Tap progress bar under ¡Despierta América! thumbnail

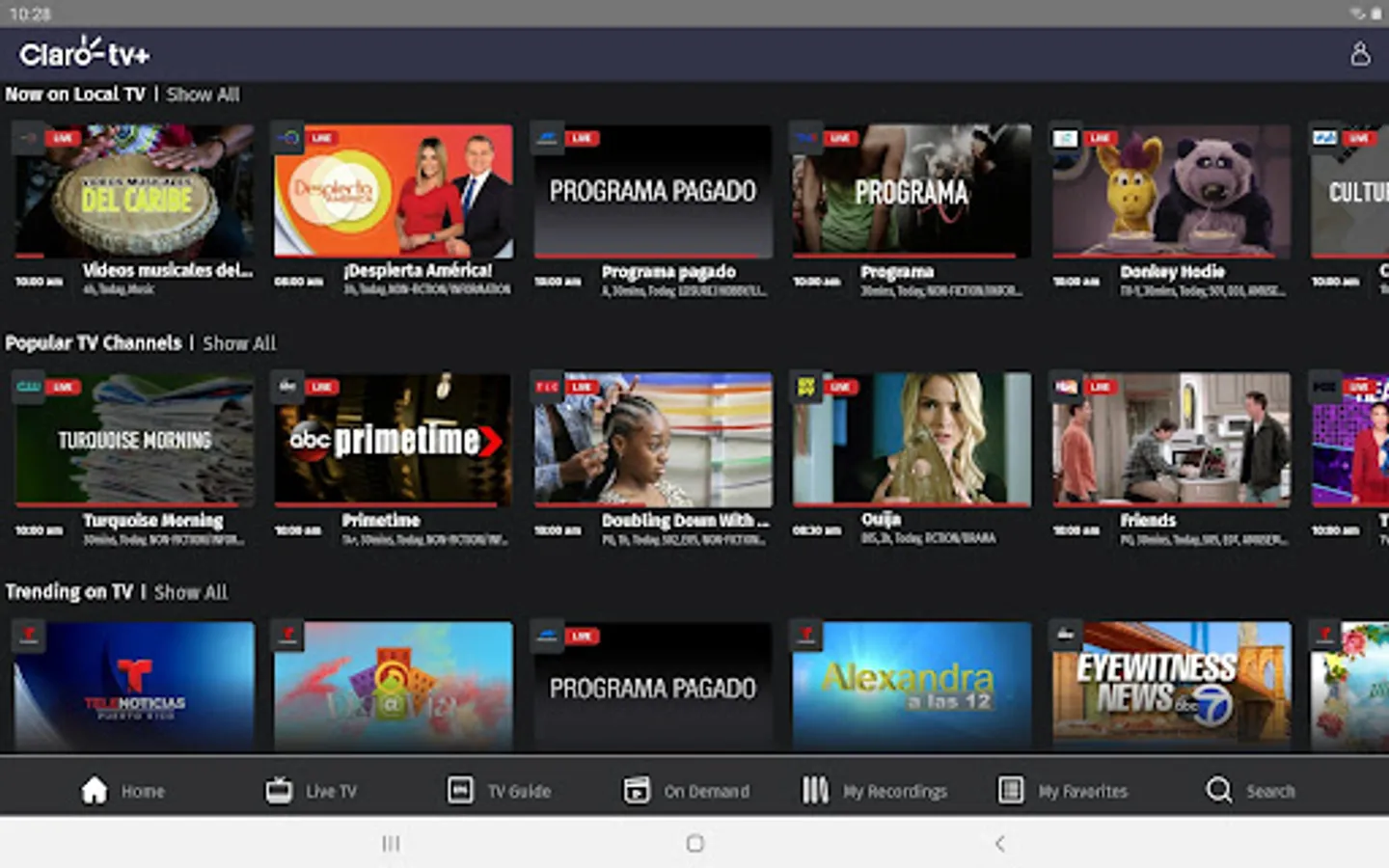(x=394, y=256)
